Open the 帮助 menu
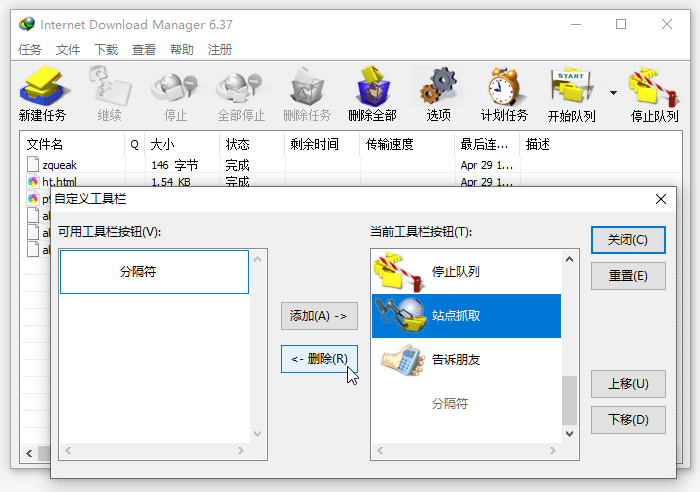The width and height of the screenshot is (700, 492). pos(182,50)
